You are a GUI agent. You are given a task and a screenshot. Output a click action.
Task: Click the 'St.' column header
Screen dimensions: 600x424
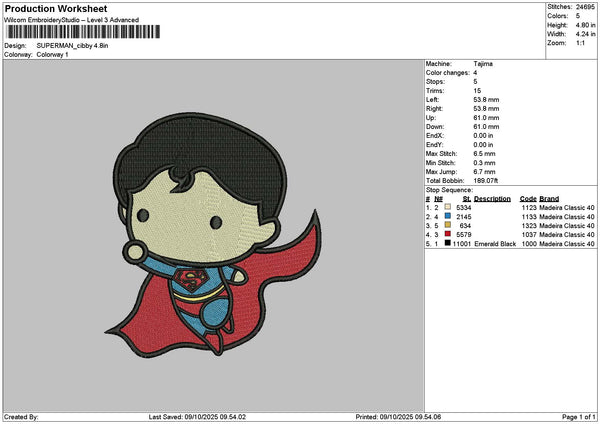pyautogui.click(x=467, y=199)
